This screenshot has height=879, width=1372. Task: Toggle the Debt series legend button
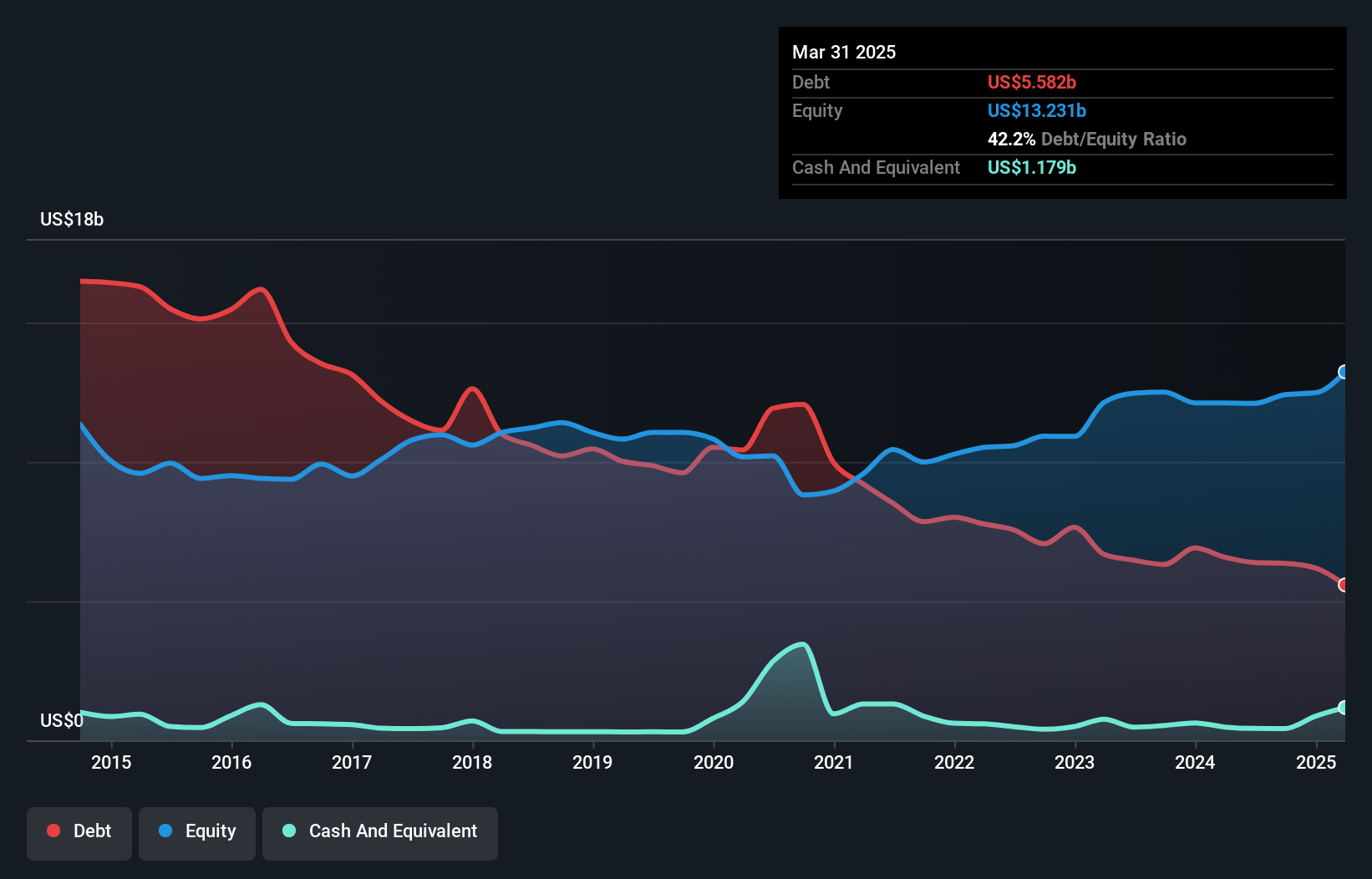79,833
